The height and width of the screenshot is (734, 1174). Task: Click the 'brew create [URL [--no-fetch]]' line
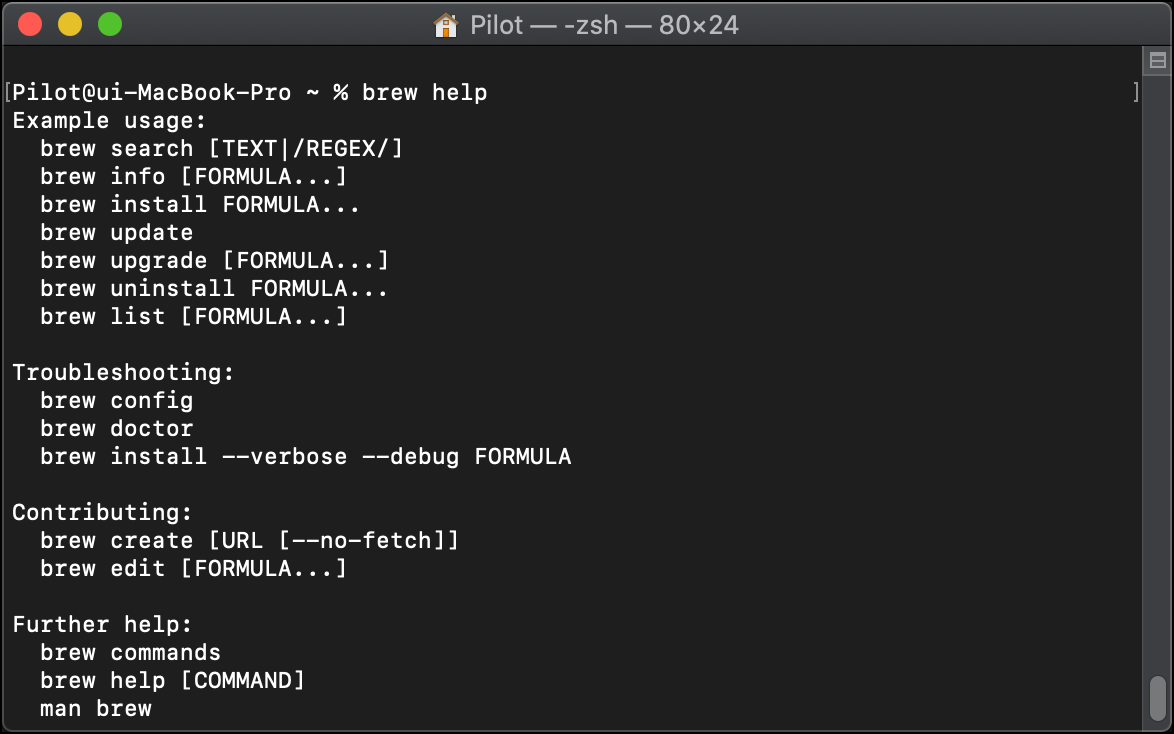click(249, 541)
